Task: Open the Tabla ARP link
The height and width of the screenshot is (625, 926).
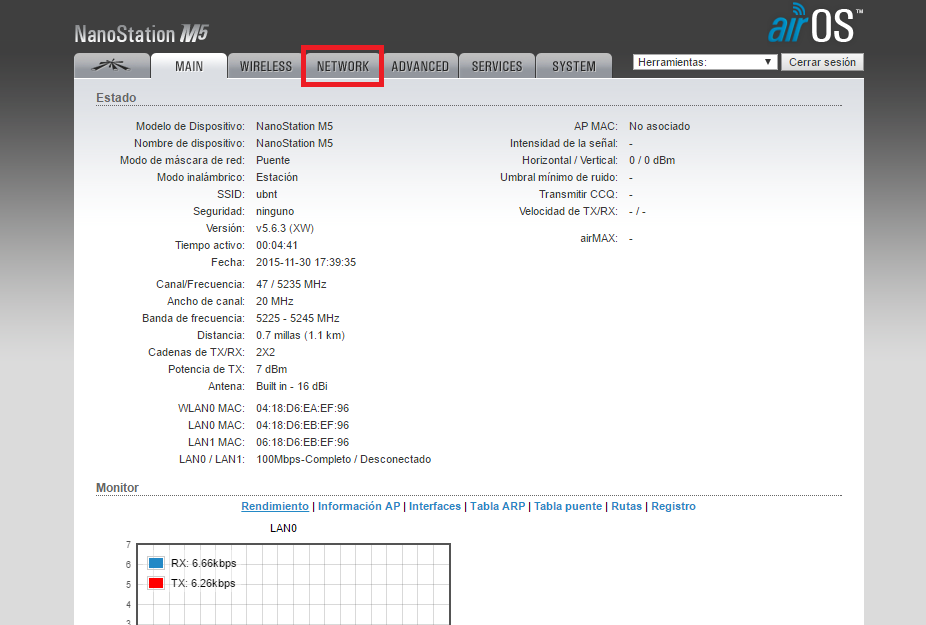Action: 497,506
